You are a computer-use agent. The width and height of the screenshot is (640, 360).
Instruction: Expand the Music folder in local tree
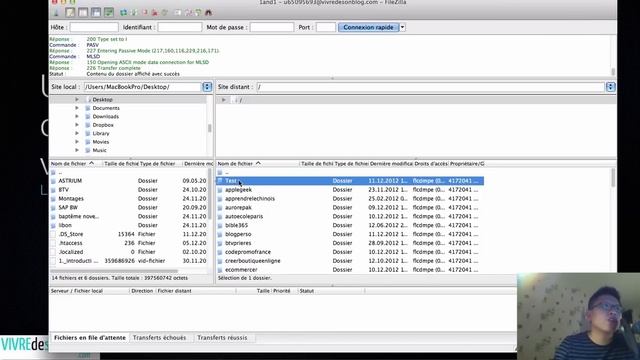[x=77, y=150]
